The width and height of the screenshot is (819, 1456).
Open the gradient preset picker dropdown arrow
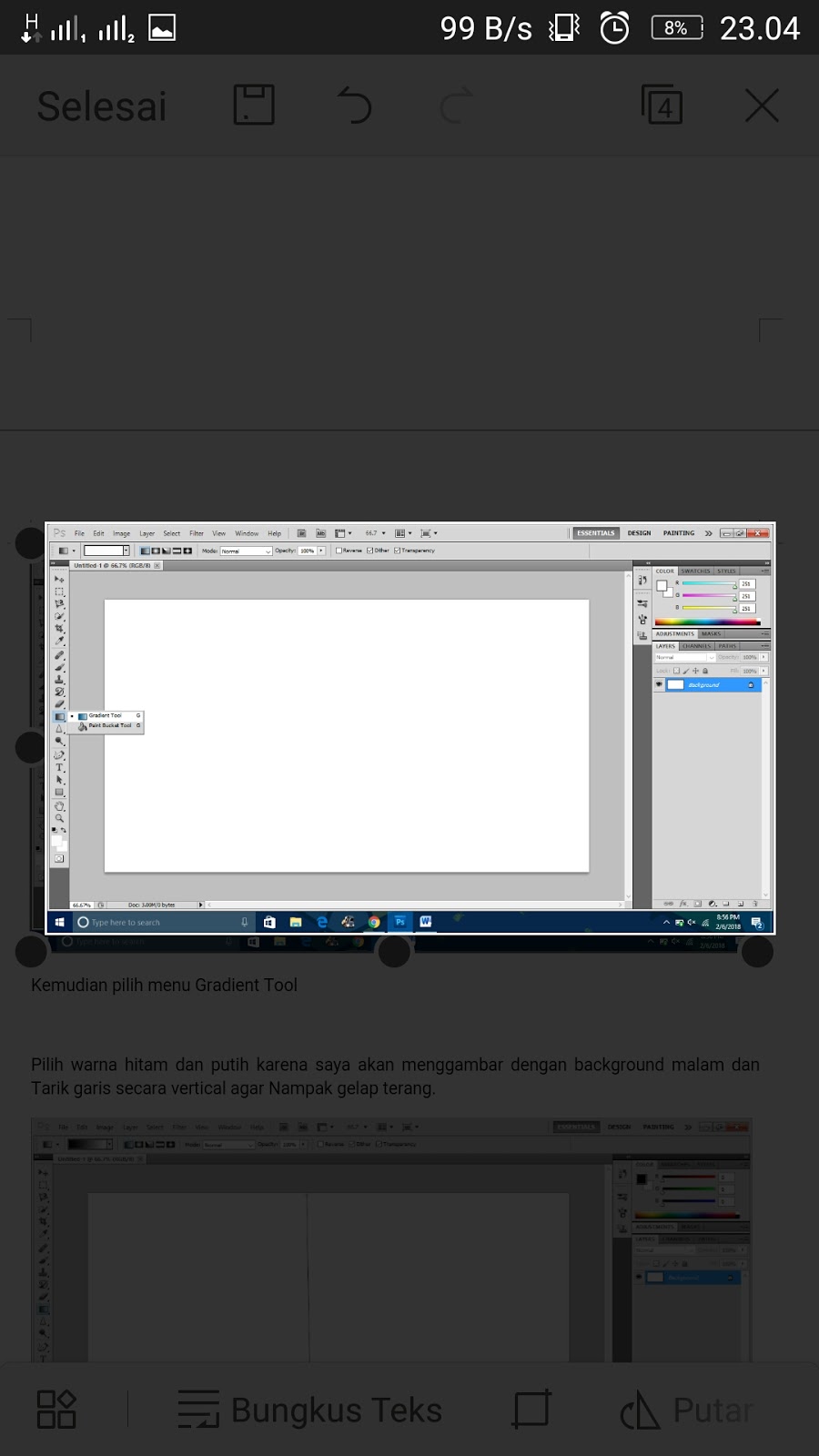(x=126, y=551)
